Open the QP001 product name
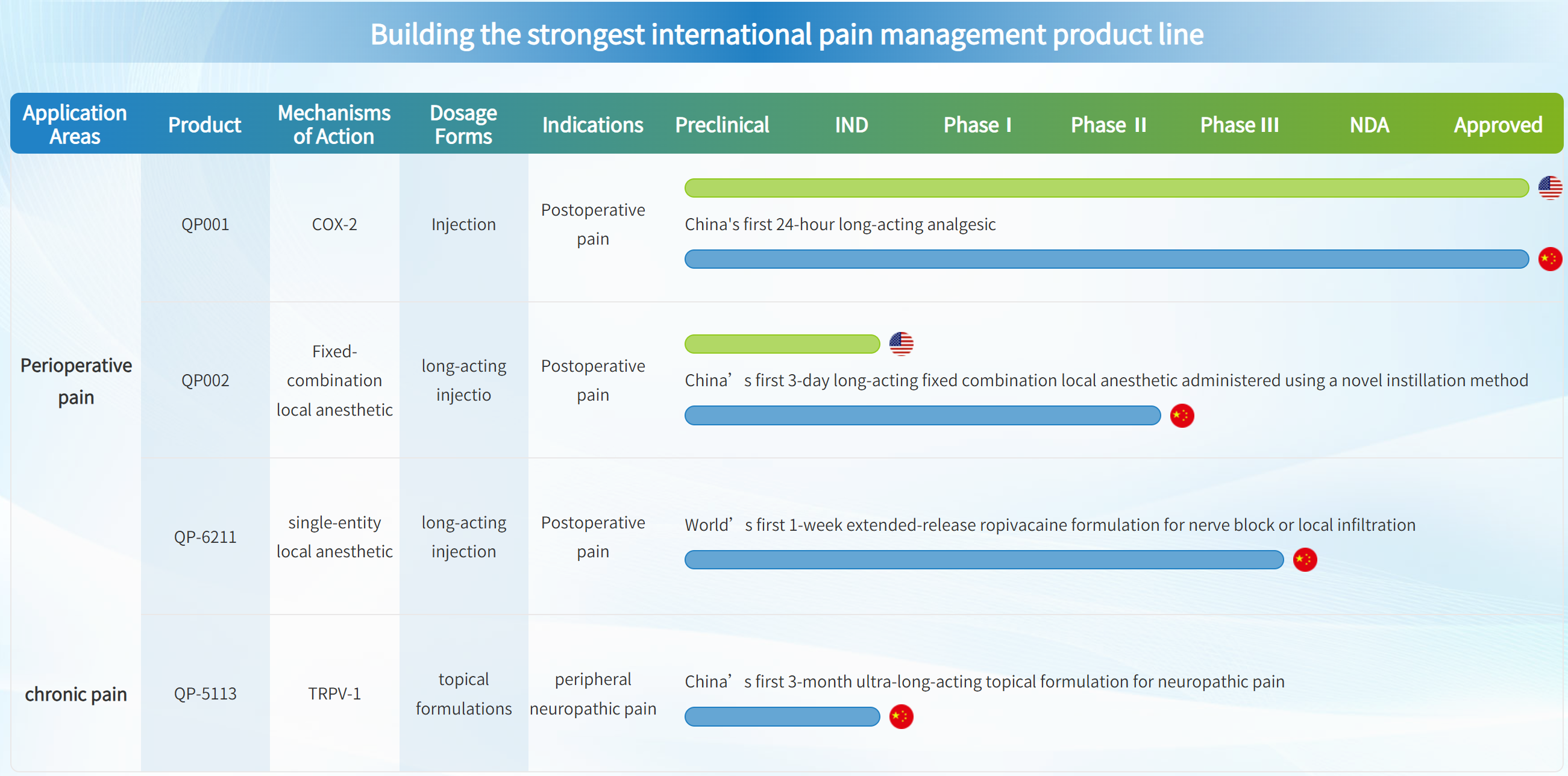The height and width of the screenshot is (776, 1568). coord(205,225)
